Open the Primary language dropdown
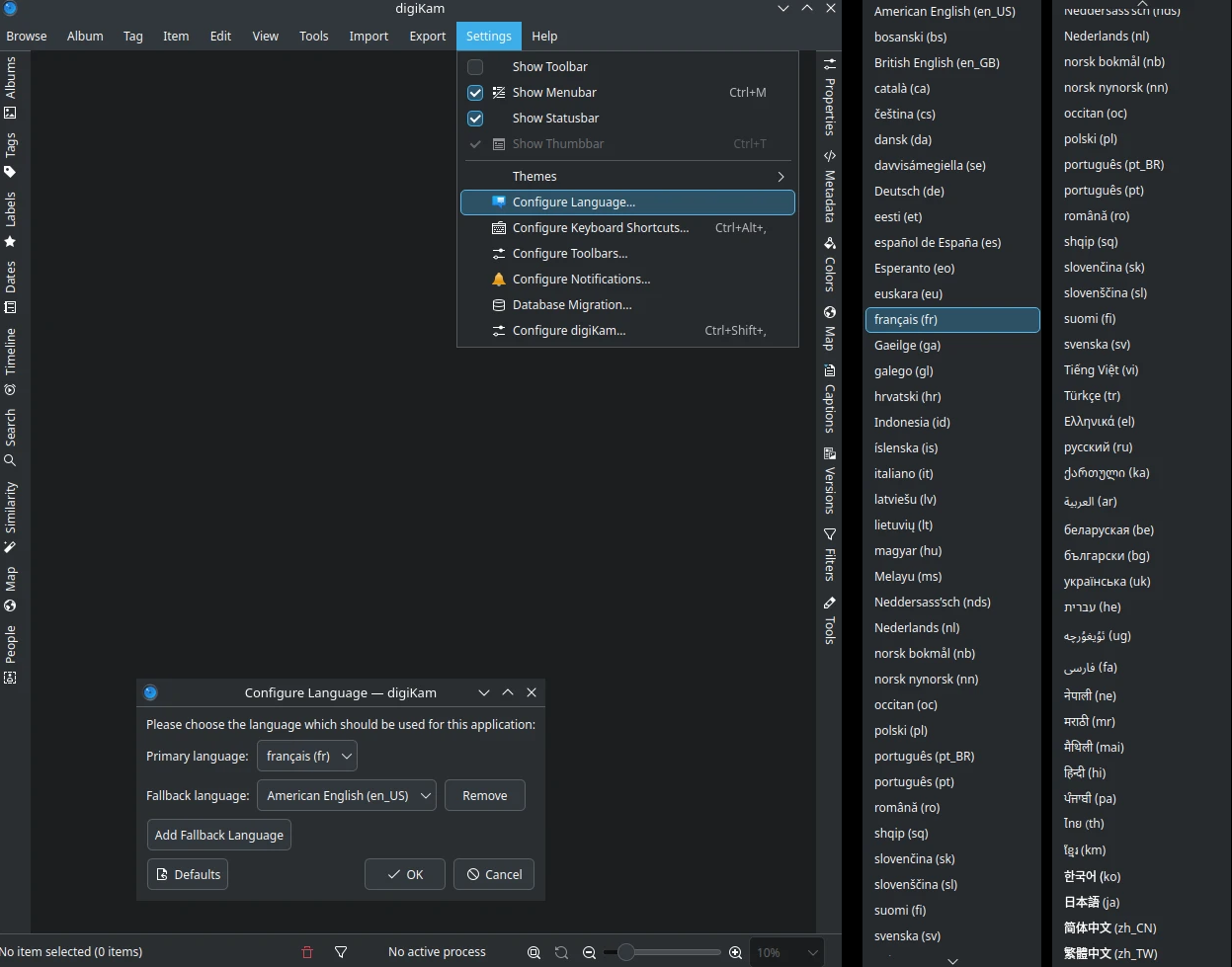This screenshot has width=1232, height=967. pyautogui.click(x=306, y=756)
